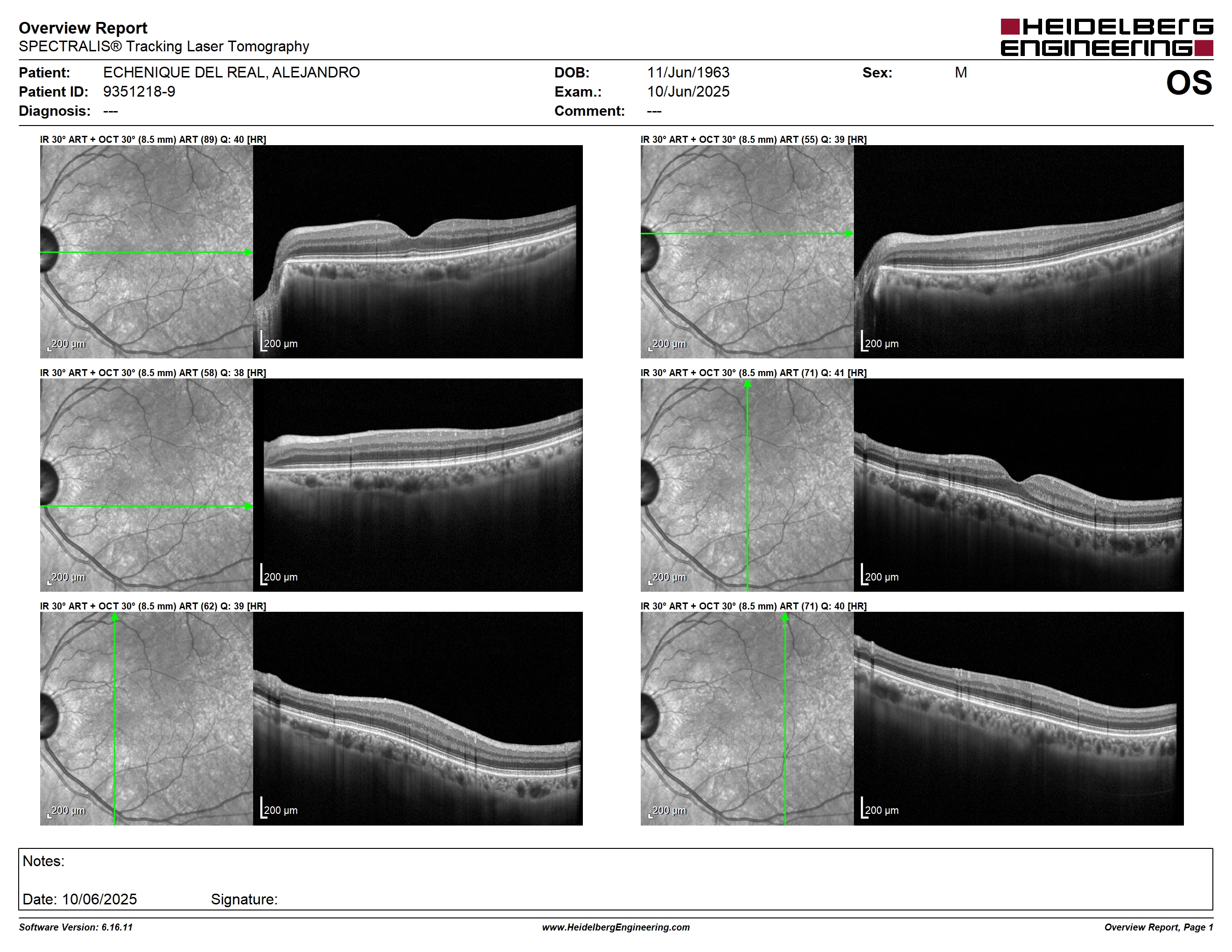Open the IR fundus image of ART (89) scan

tap(147, 252)
